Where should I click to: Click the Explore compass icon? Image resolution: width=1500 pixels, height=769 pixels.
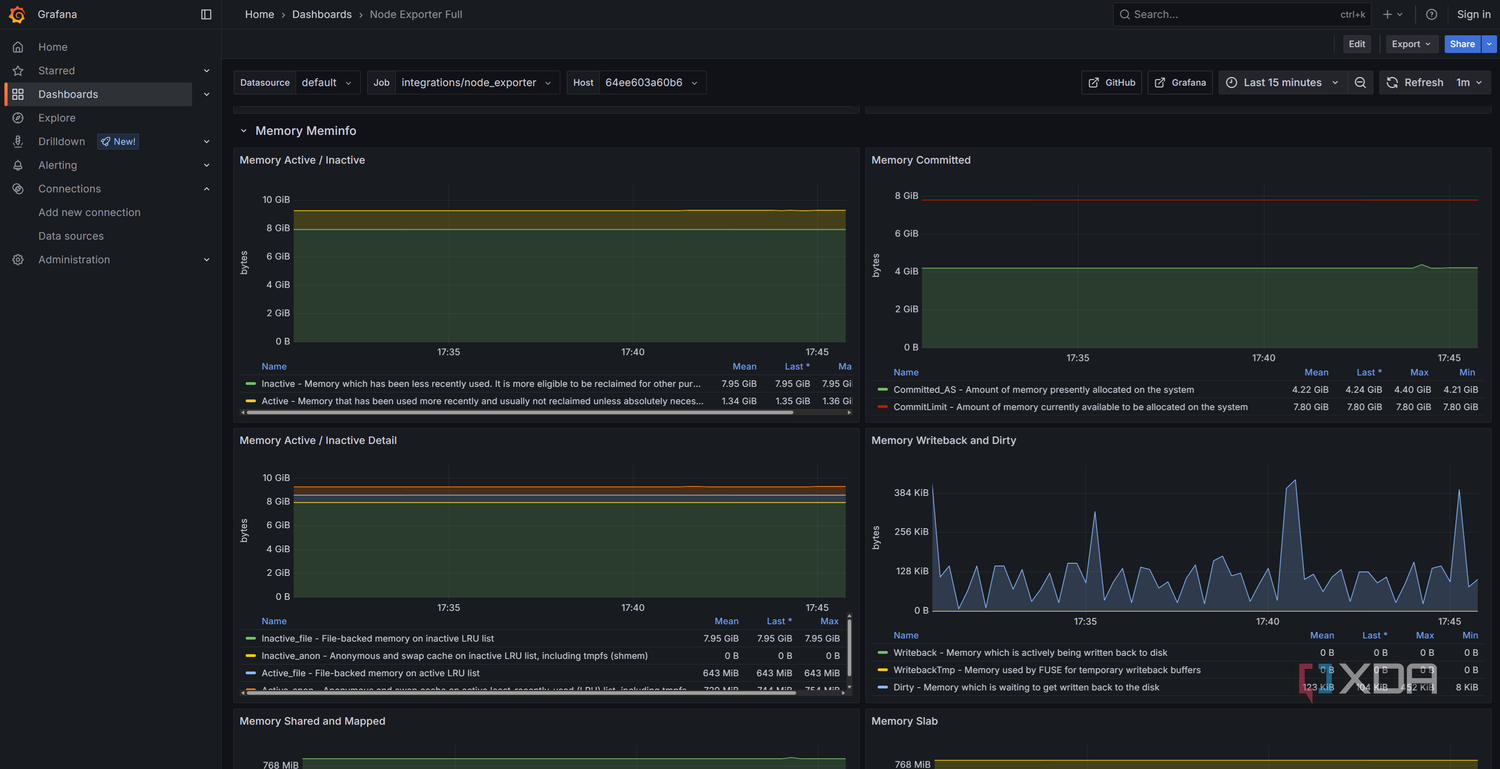(x=17, y=118)
